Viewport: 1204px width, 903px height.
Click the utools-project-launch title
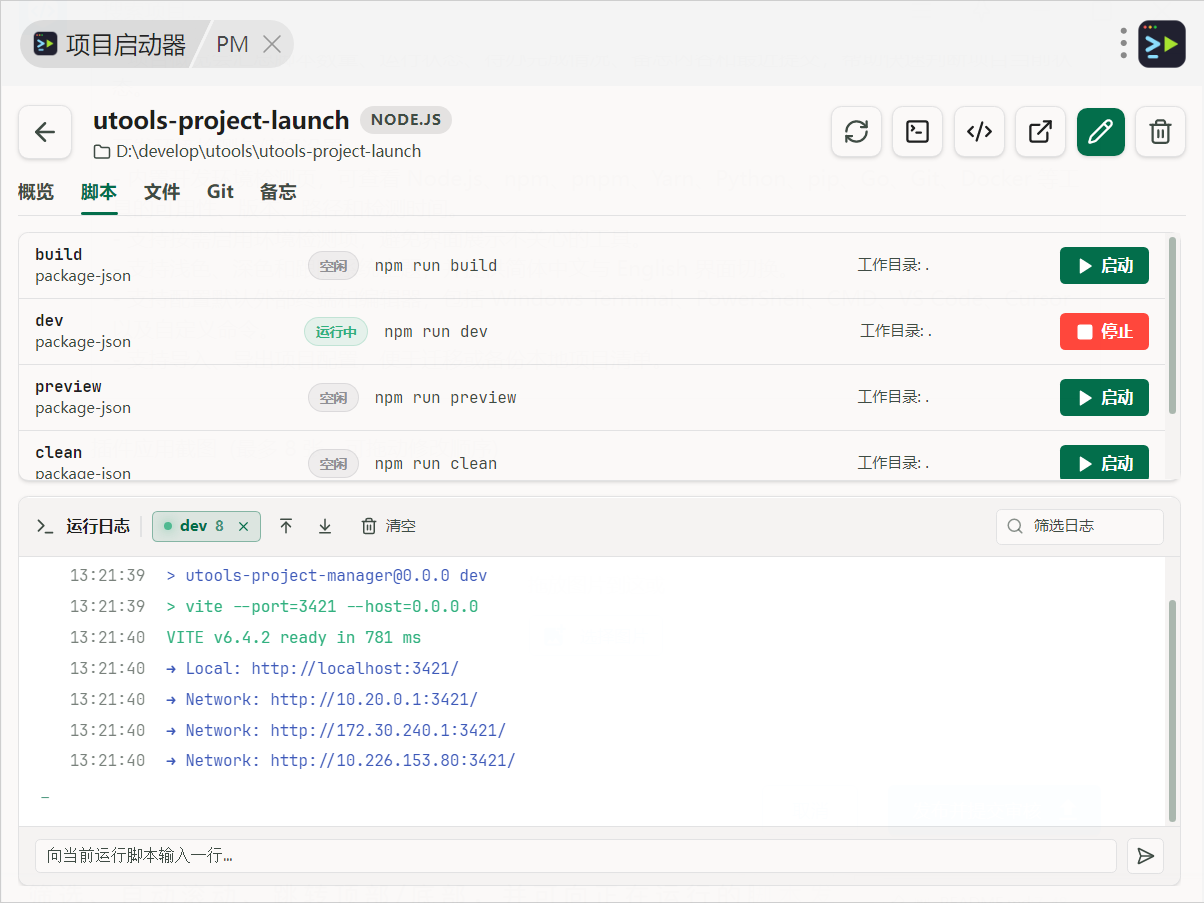221,121
